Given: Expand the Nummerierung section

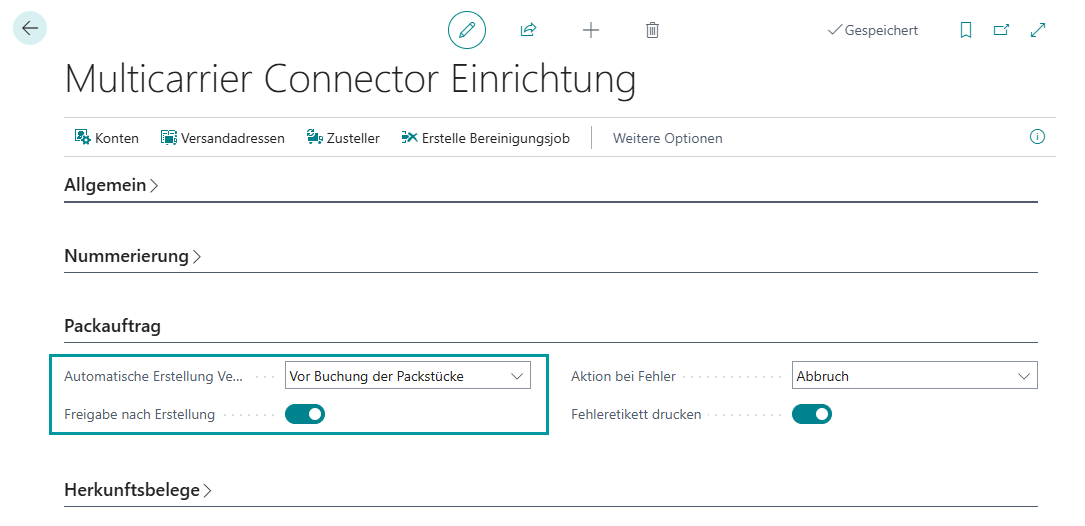Looking at the screenshot, I should pyautogui.click(x=133, y=256).
